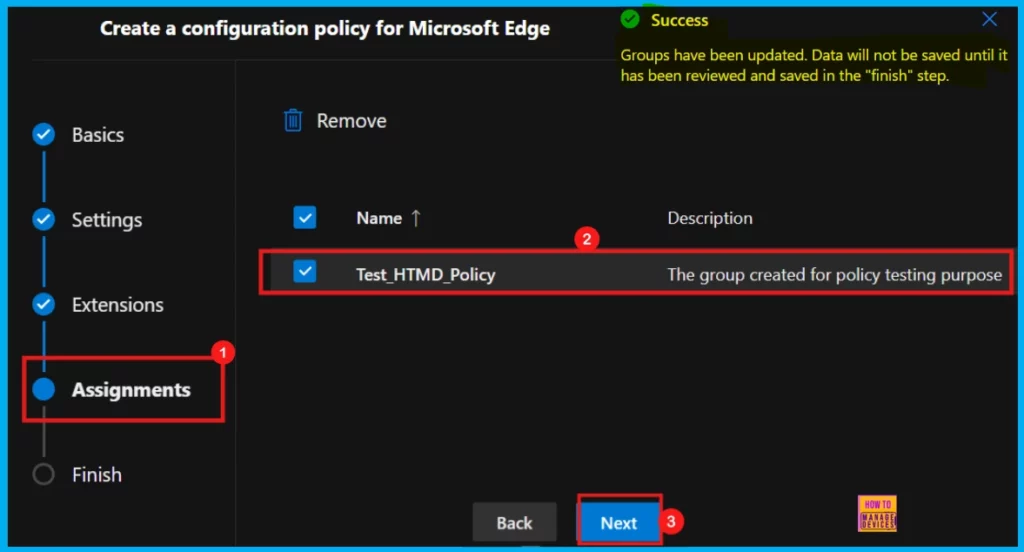Click the Back button

[515, 523]
